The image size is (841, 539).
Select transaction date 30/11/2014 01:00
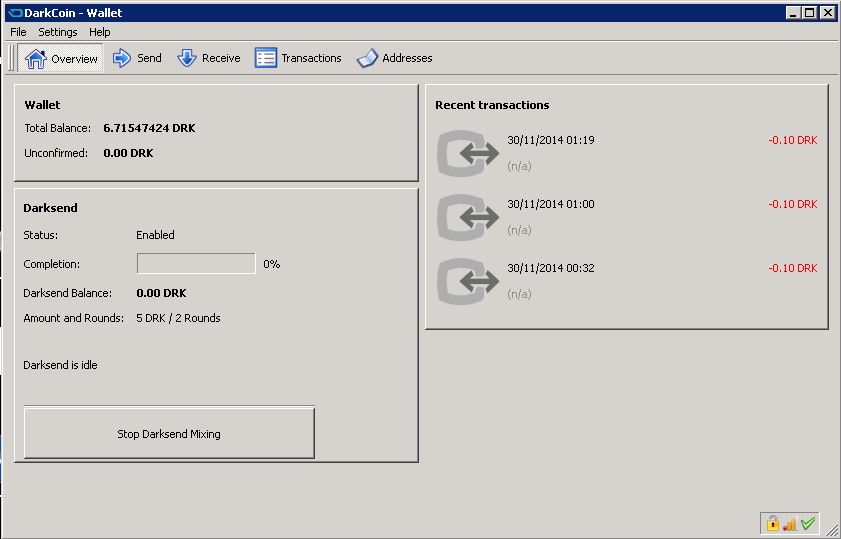(551, 204)
